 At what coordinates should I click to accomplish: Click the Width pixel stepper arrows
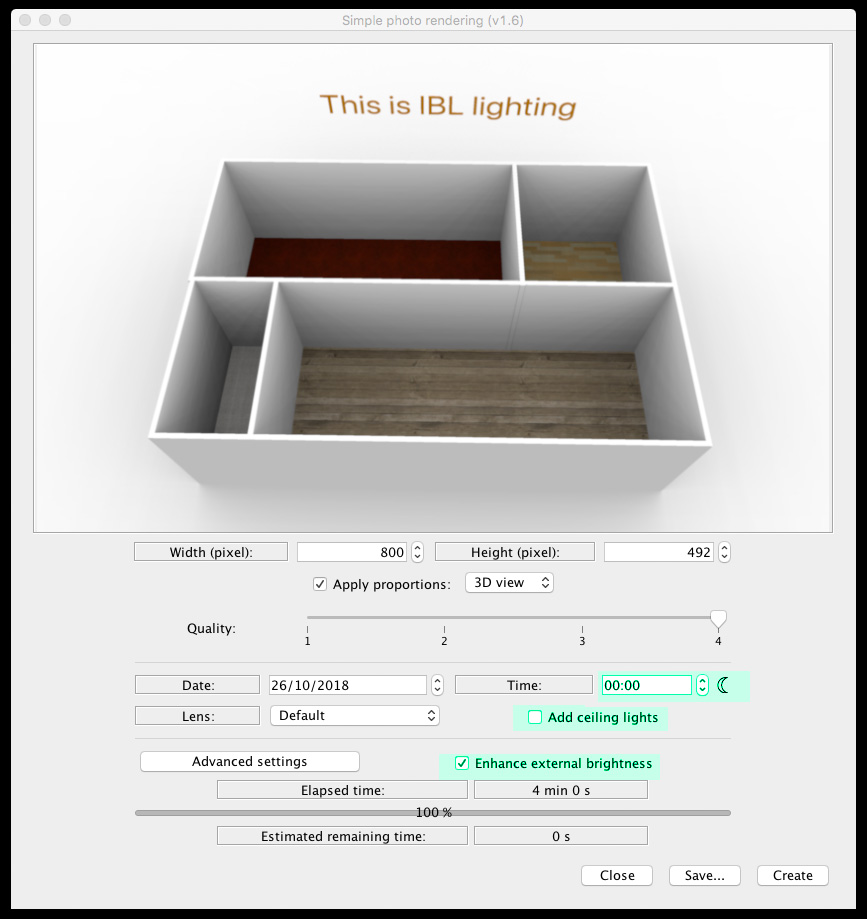pos(417,552)
